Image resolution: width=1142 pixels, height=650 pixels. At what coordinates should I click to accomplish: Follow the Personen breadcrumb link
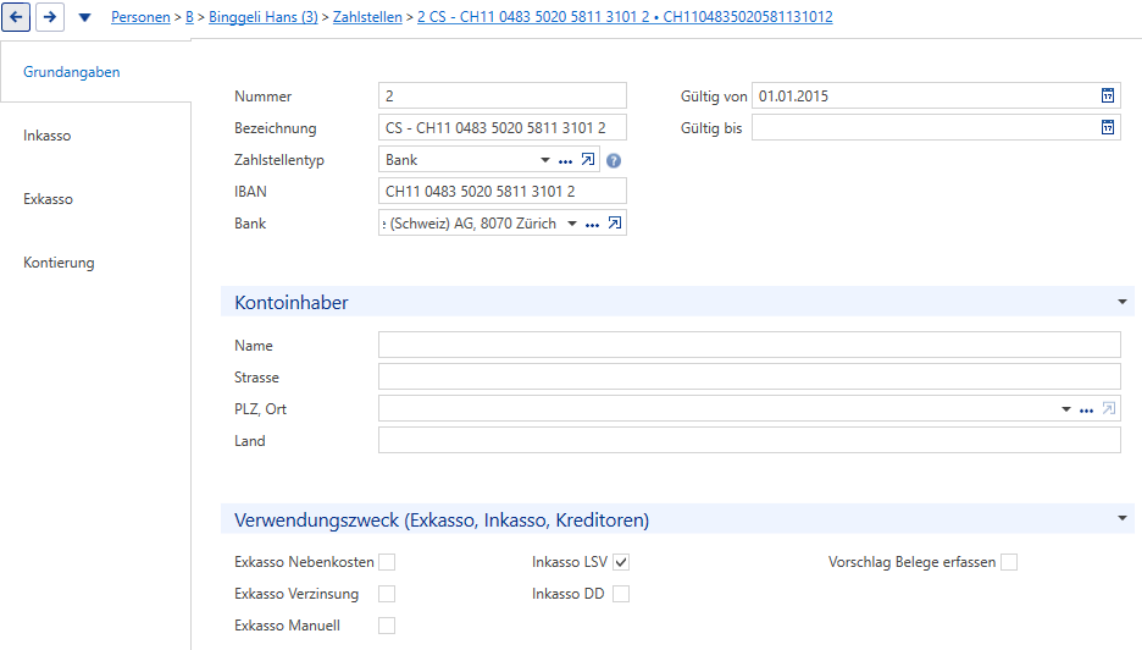(141, 17)
